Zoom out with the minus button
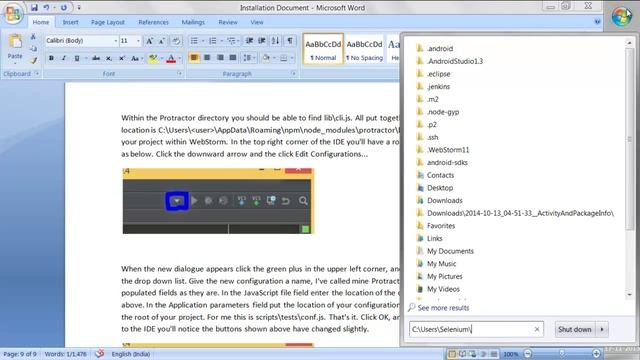 [528, 354]
